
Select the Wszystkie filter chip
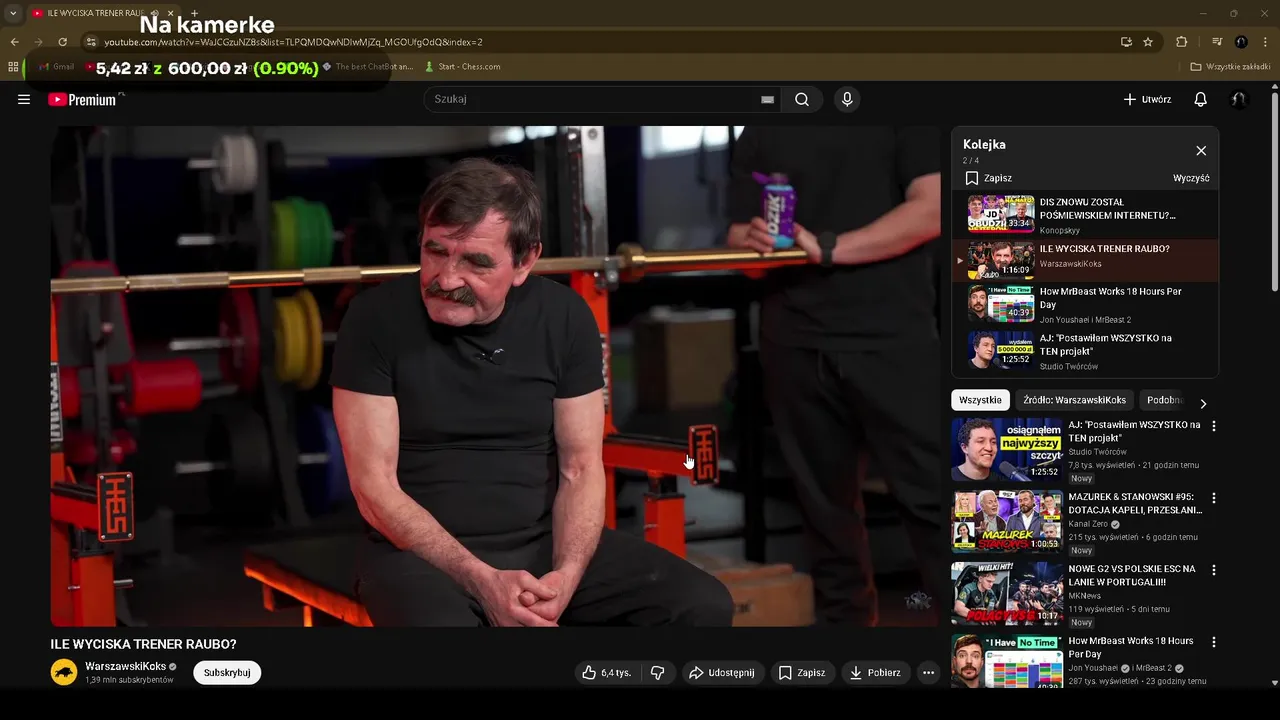[980, 400]
